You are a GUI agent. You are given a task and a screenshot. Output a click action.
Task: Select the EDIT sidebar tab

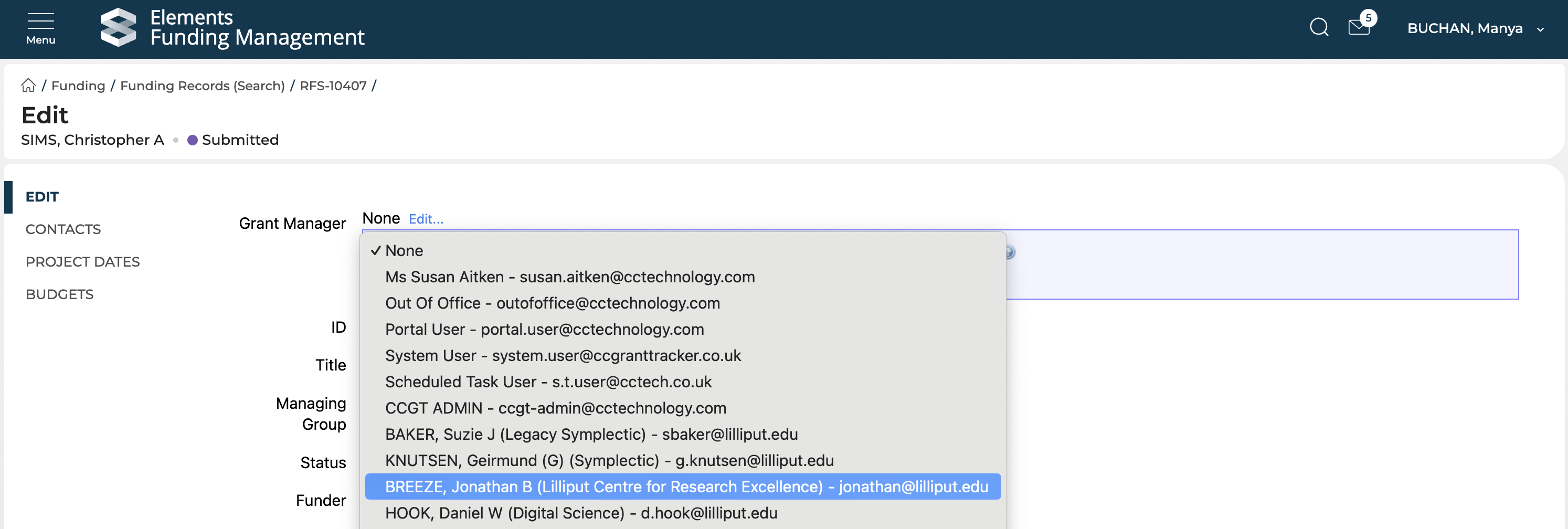pos(42,197)
